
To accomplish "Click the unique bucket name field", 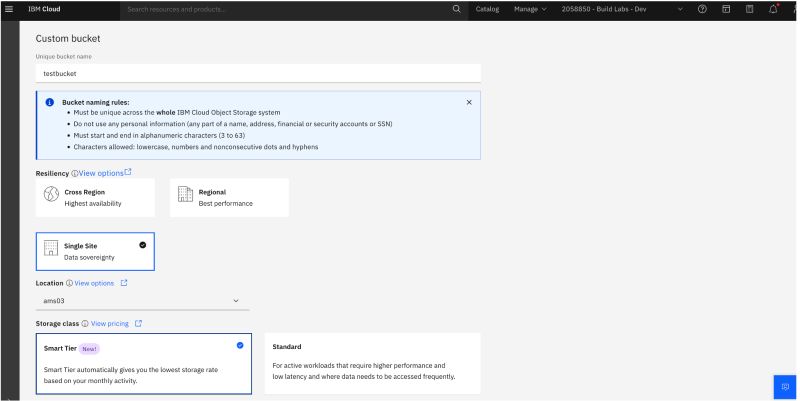I will (258, 73).
